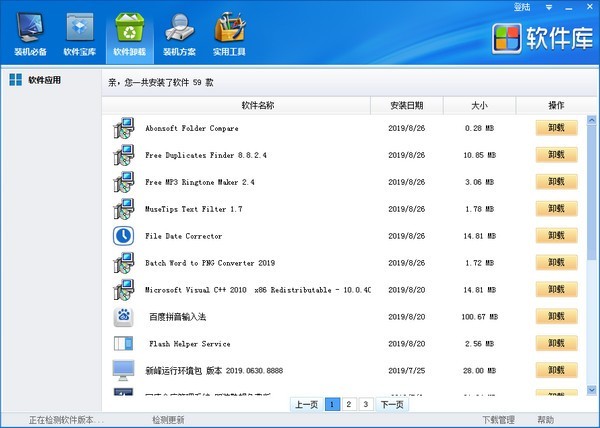
Task: Sort by the 大小 column header
Action: 479,105
